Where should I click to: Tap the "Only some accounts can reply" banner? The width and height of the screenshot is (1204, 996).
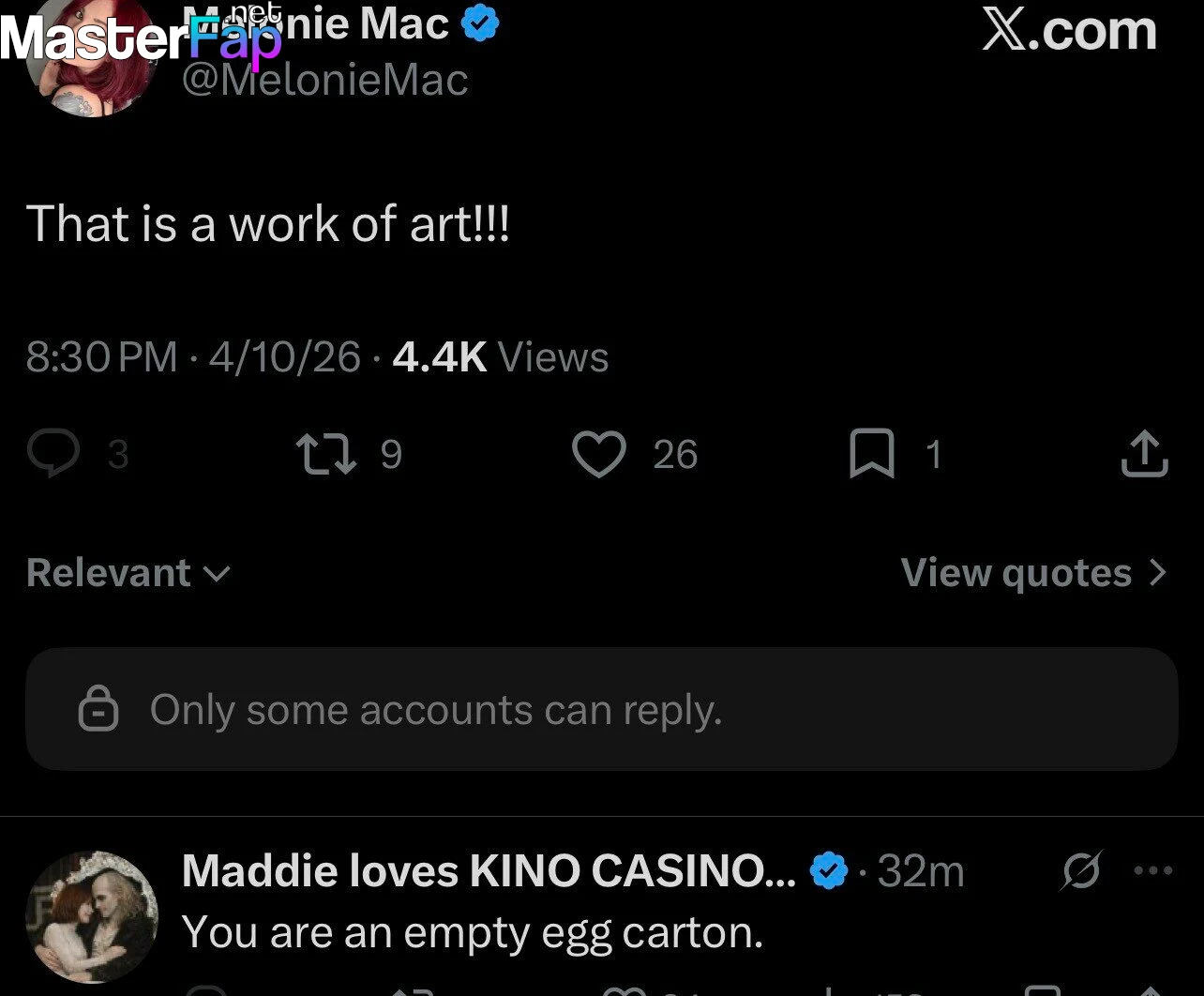pos(601,710)
